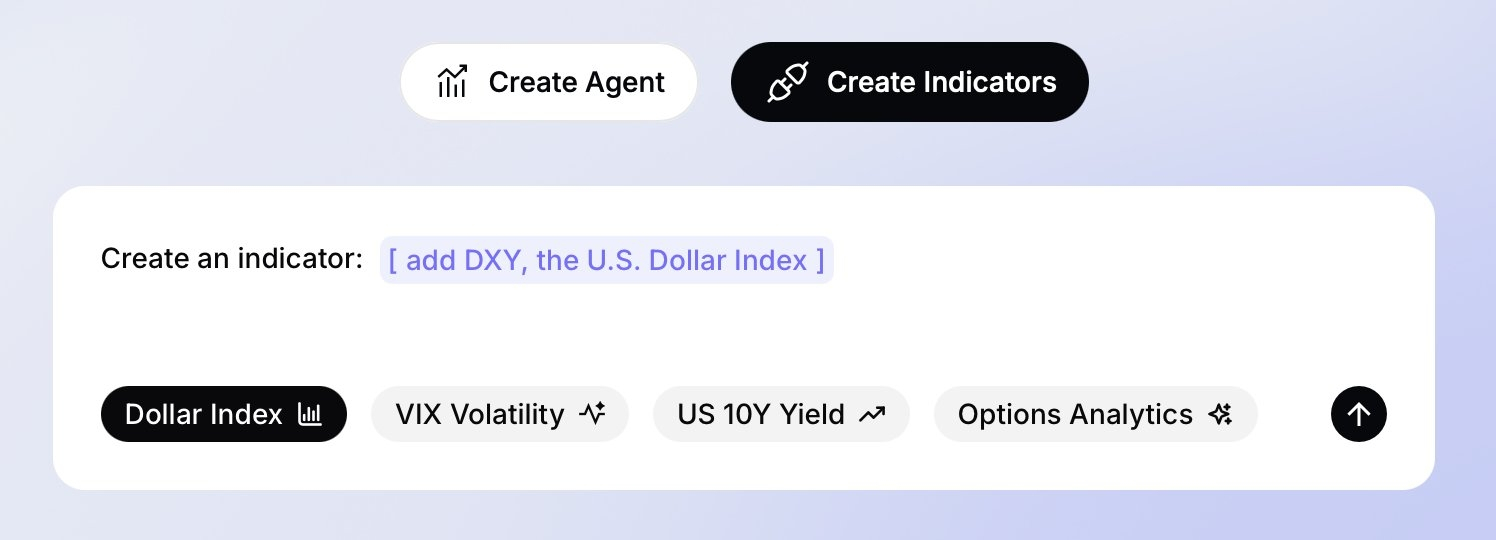Click the trending-up arrow icon beside US 10Y Yield

872,414
